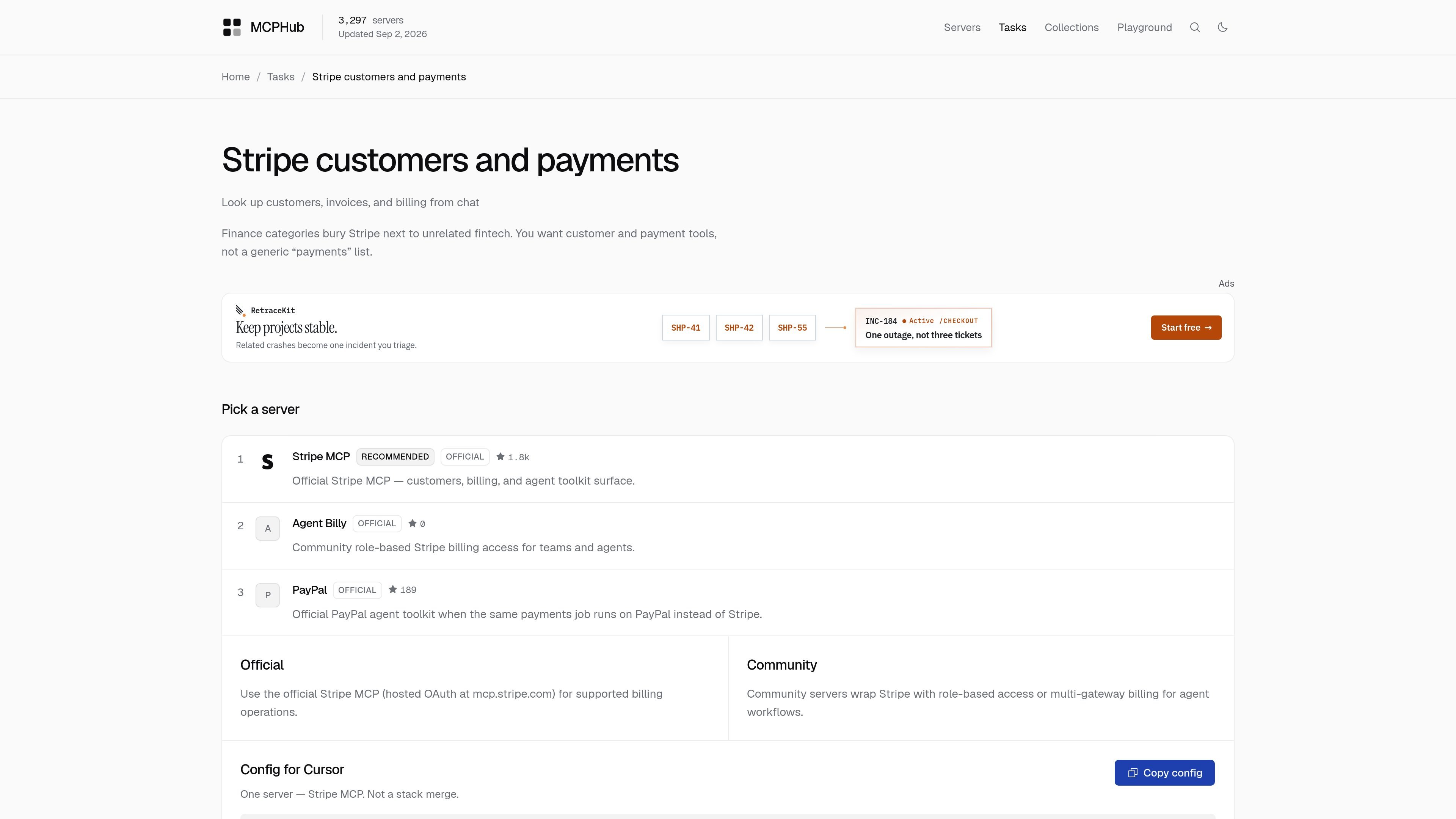Screen dimensions: 1456x819
Task: Click the Agent Billy avatar icon
Action: [267, 529]
